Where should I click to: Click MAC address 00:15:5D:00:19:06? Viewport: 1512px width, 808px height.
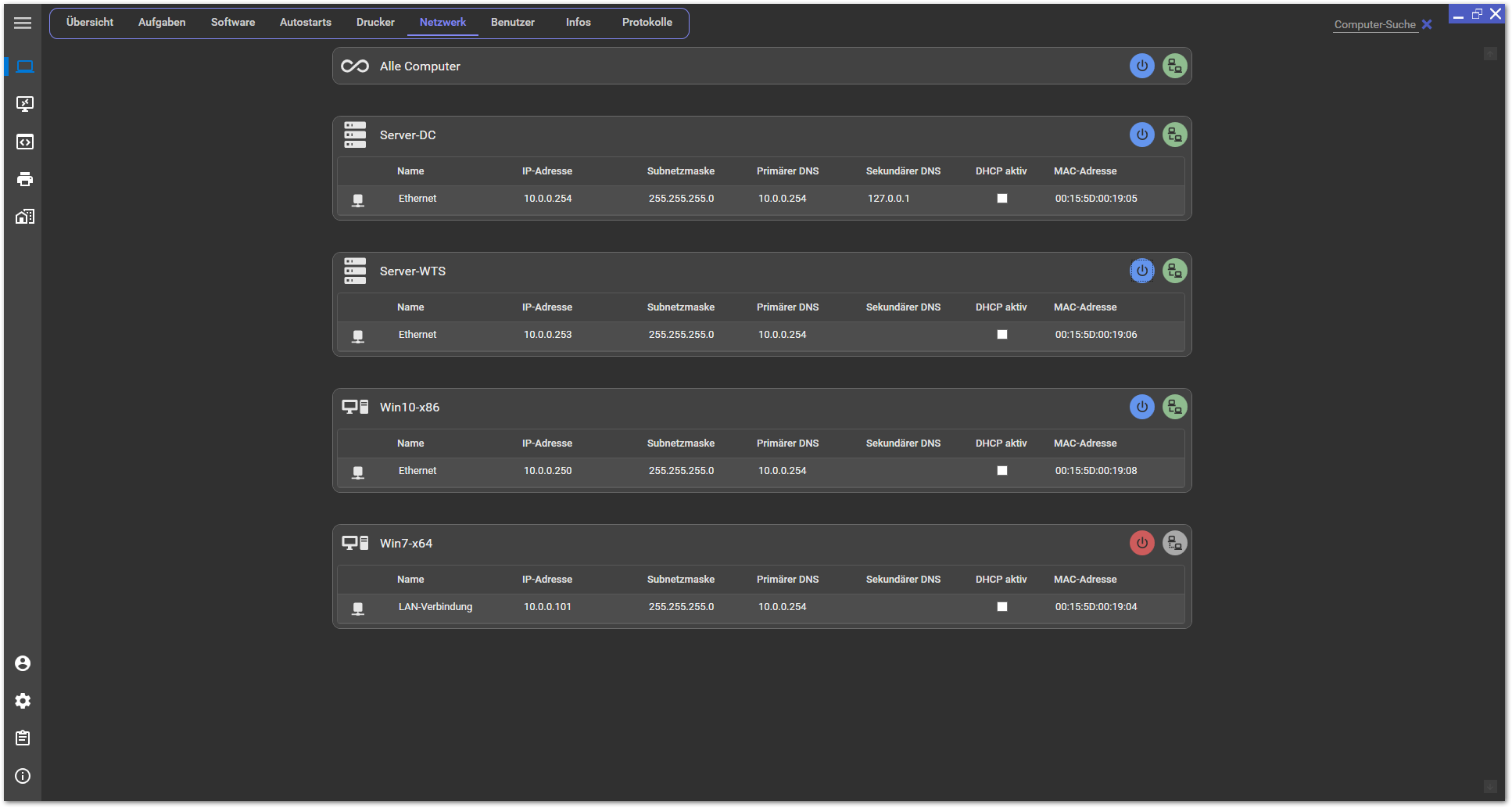(1096, 335)
